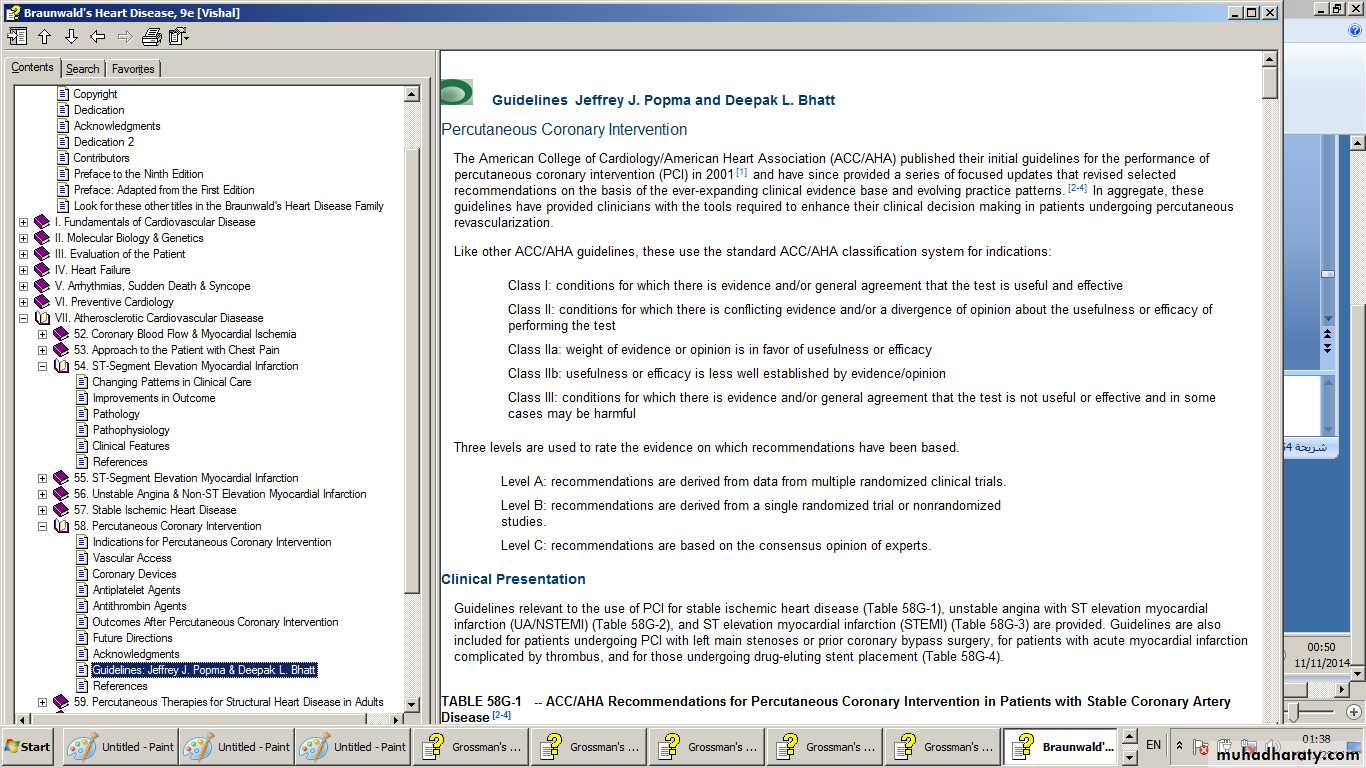
Task: Open the Options toolbar icon
Action: (179, 37)
